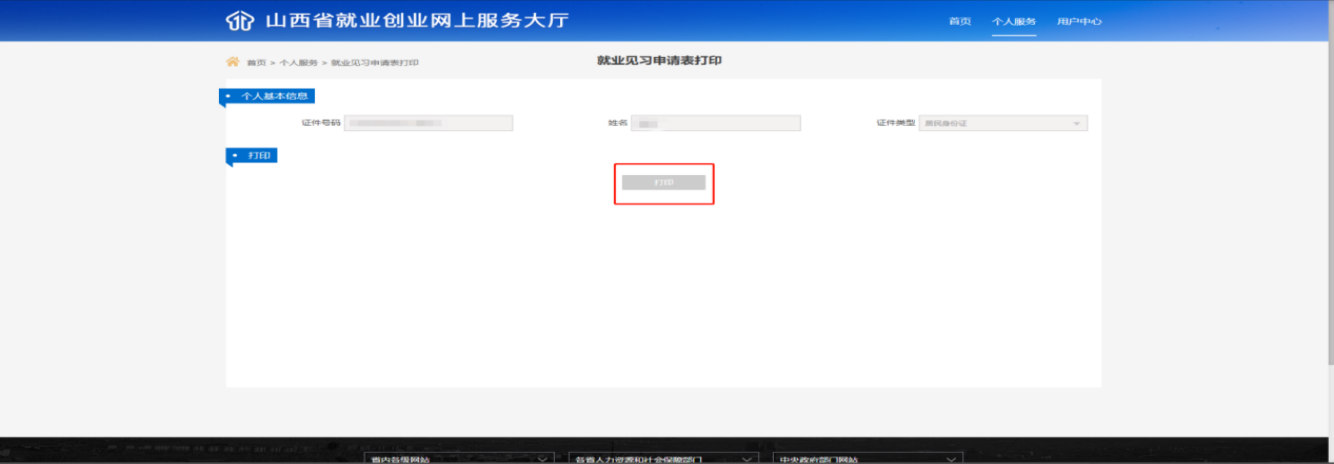
Task: Click the 就业见习申请表打印 page heading
Action: [x=659, y=61]
